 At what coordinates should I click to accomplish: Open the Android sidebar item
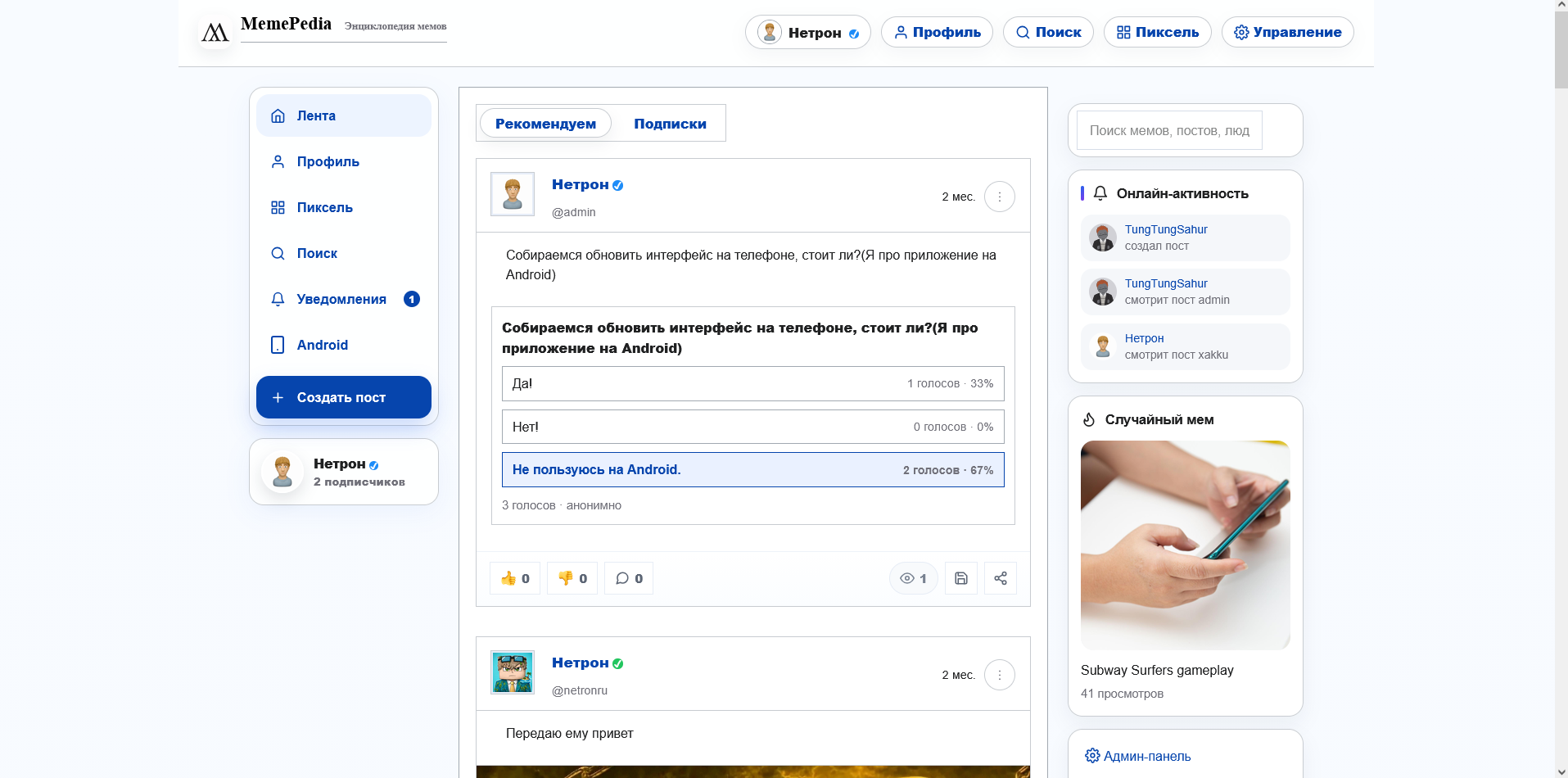point(344,345)
